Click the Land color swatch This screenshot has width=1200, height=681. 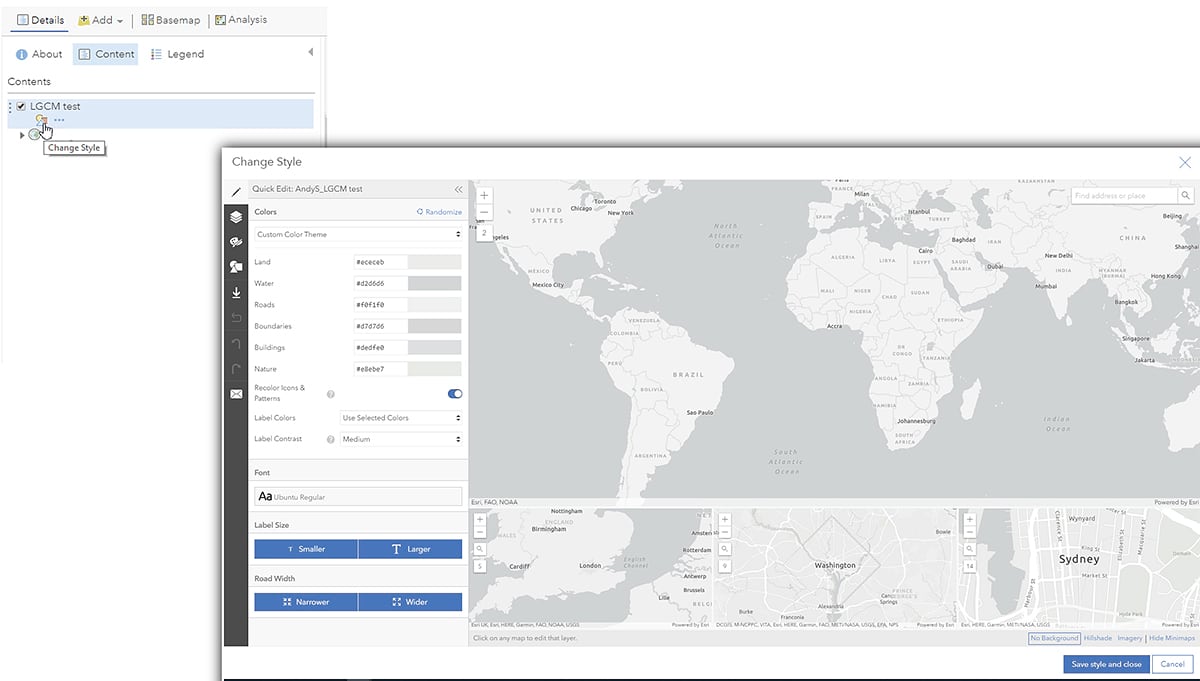434,262
